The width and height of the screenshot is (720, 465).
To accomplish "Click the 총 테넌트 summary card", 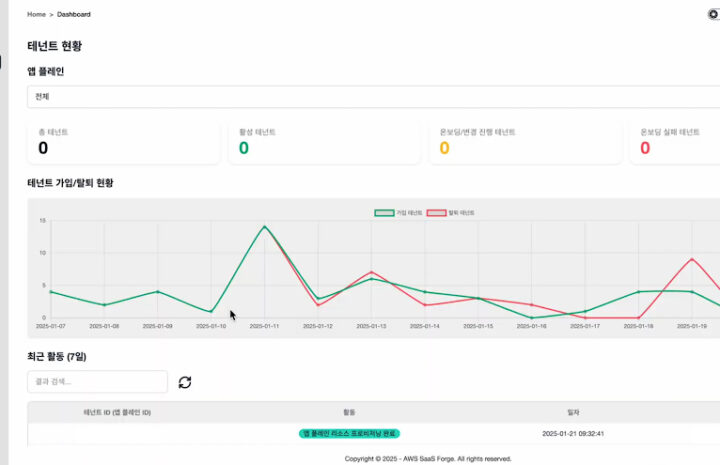I will click(x=124, y=142).
